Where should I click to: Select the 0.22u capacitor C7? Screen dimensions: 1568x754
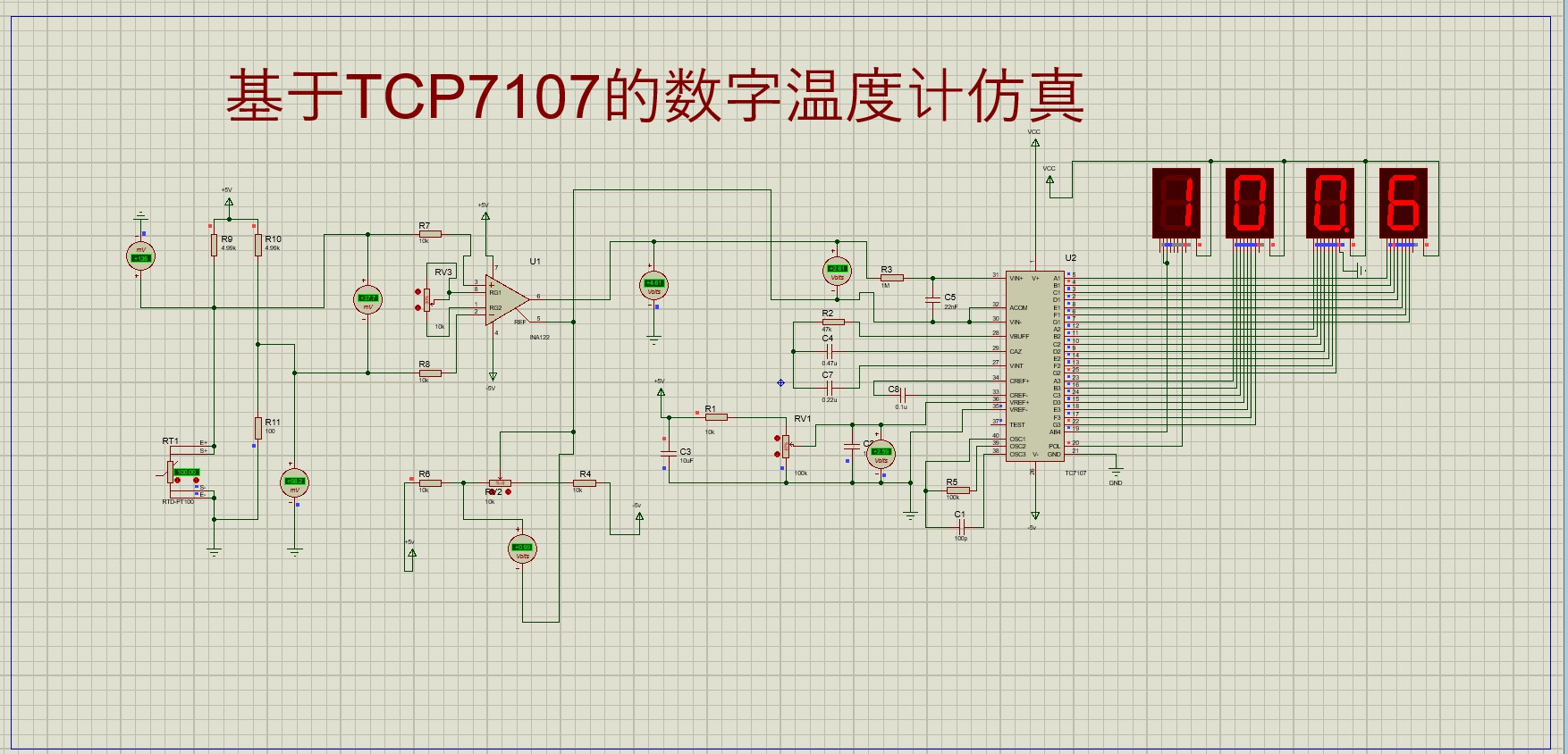click(x=829, y=388)
